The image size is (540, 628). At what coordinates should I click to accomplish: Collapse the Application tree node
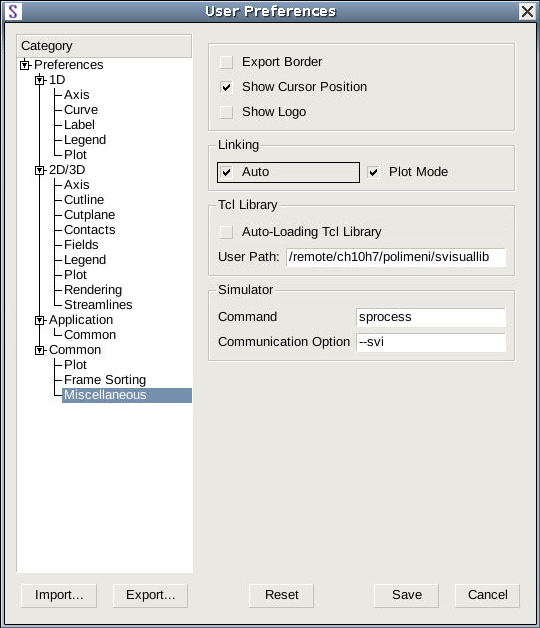[40, 320]
